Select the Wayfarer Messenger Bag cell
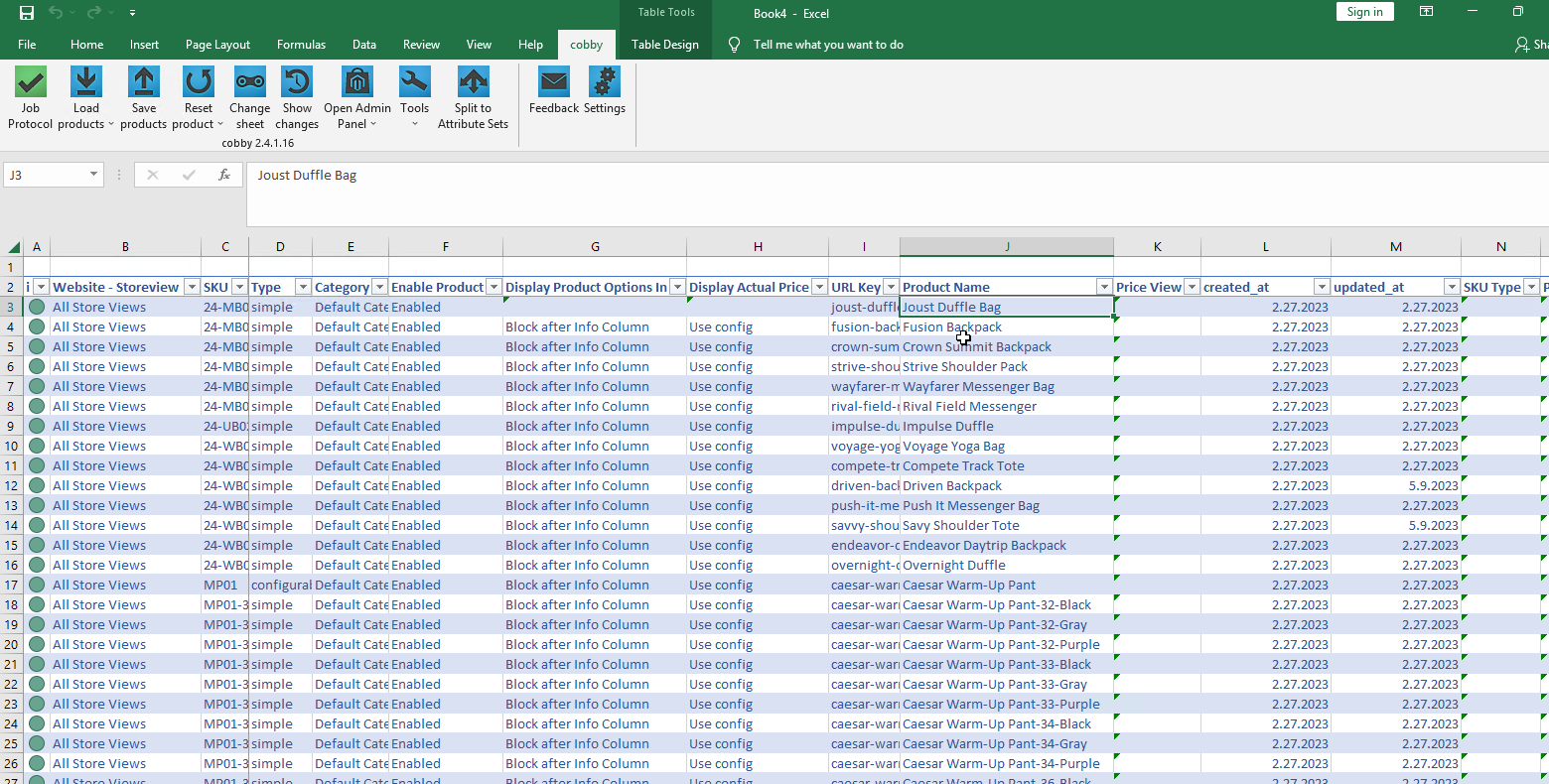The image size is (1549, 784). (1007, 386)
